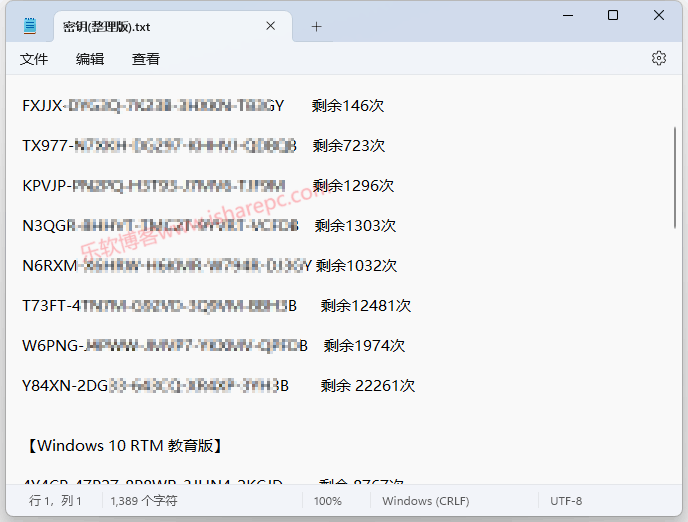Click the text 剩余 22261次
This screenshot has height=522, width=688.
tap(368, 386)
